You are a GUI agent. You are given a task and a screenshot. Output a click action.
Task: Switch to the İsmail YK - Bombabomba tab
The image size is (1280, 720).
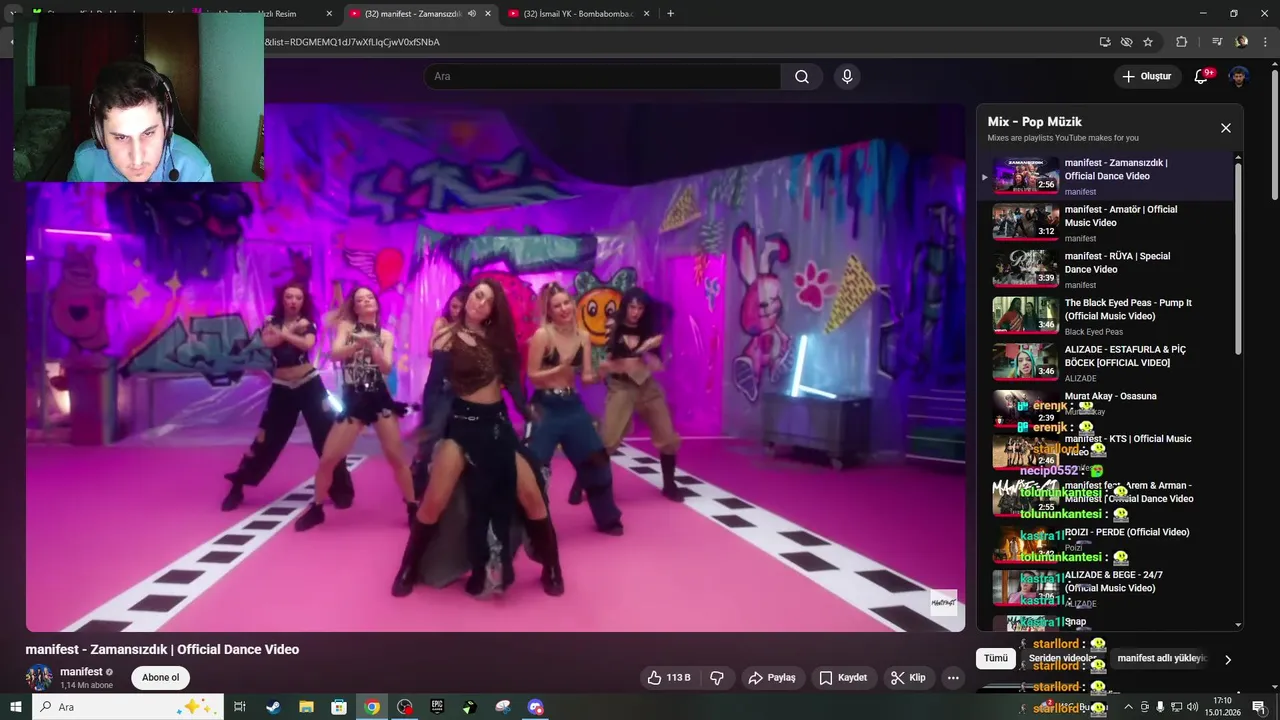pos(578,14)
